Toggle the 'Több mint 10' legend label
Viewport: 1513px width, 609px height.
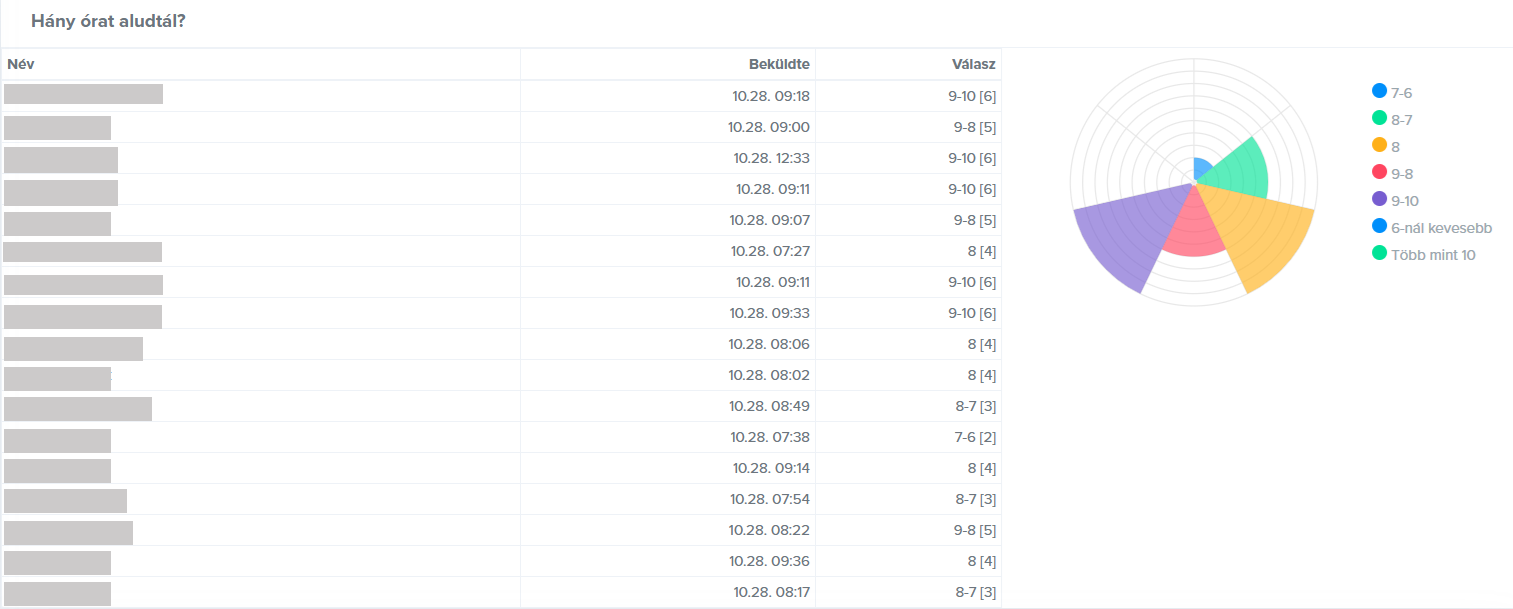[x=1433, y=255]
